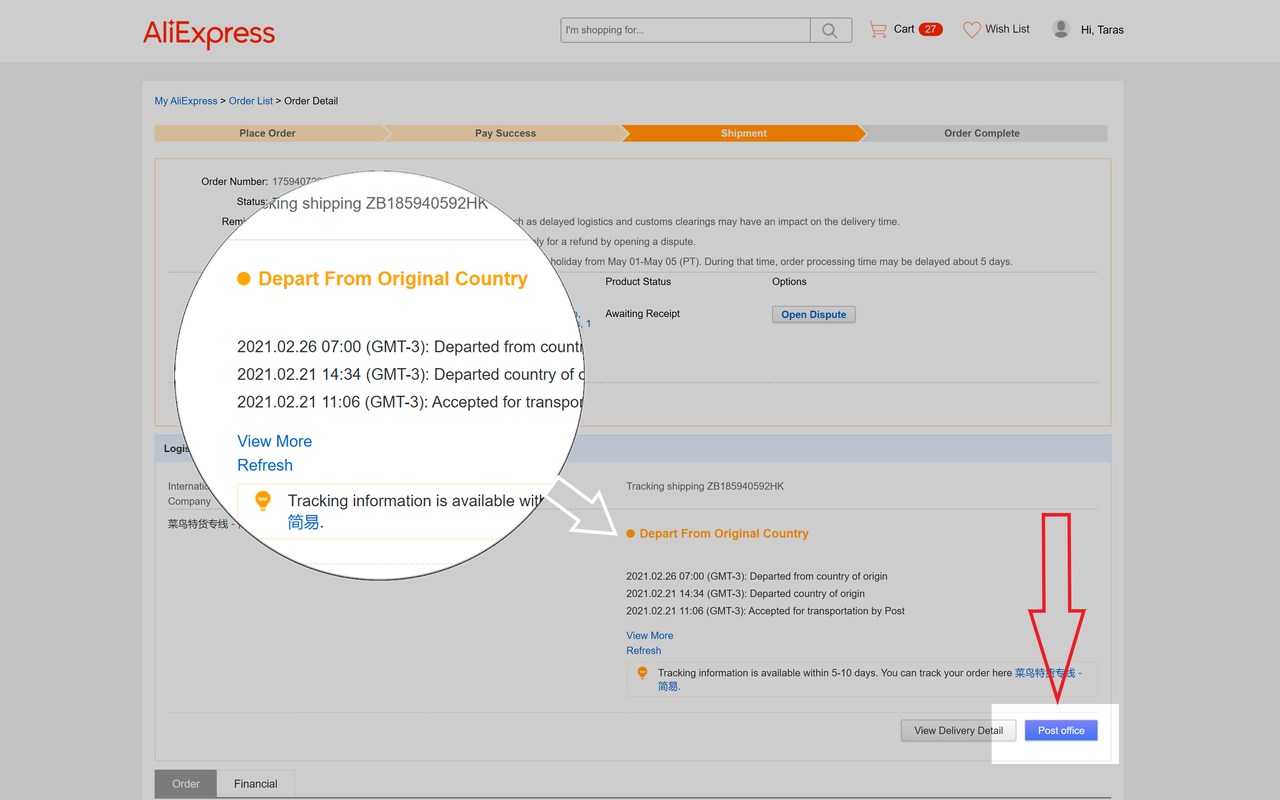Focus the "I'm shopping for..." search field

685,30
